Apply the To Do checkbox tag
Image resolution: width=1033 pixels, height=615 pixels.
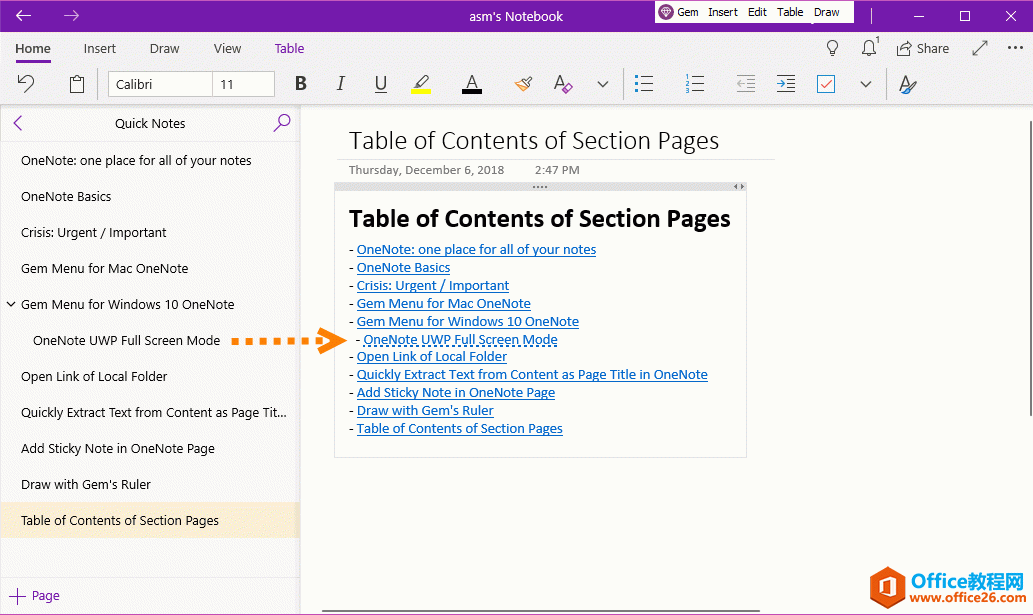point(825,84)
